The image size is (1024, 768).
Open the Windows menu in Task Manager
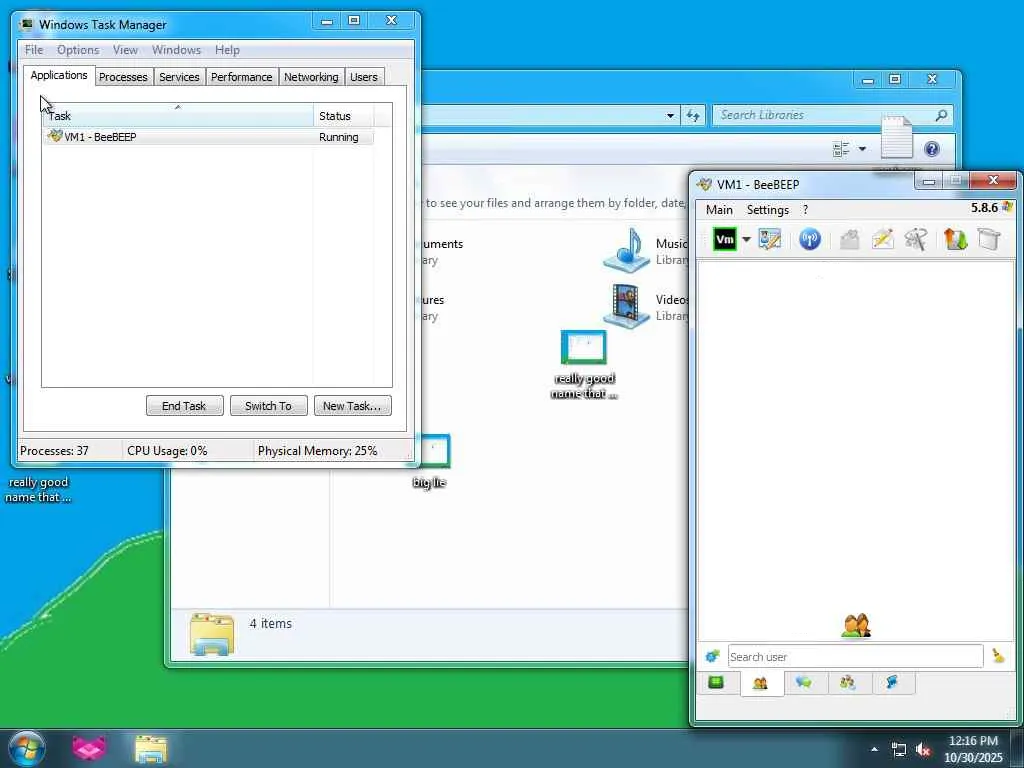pos(176,50)
